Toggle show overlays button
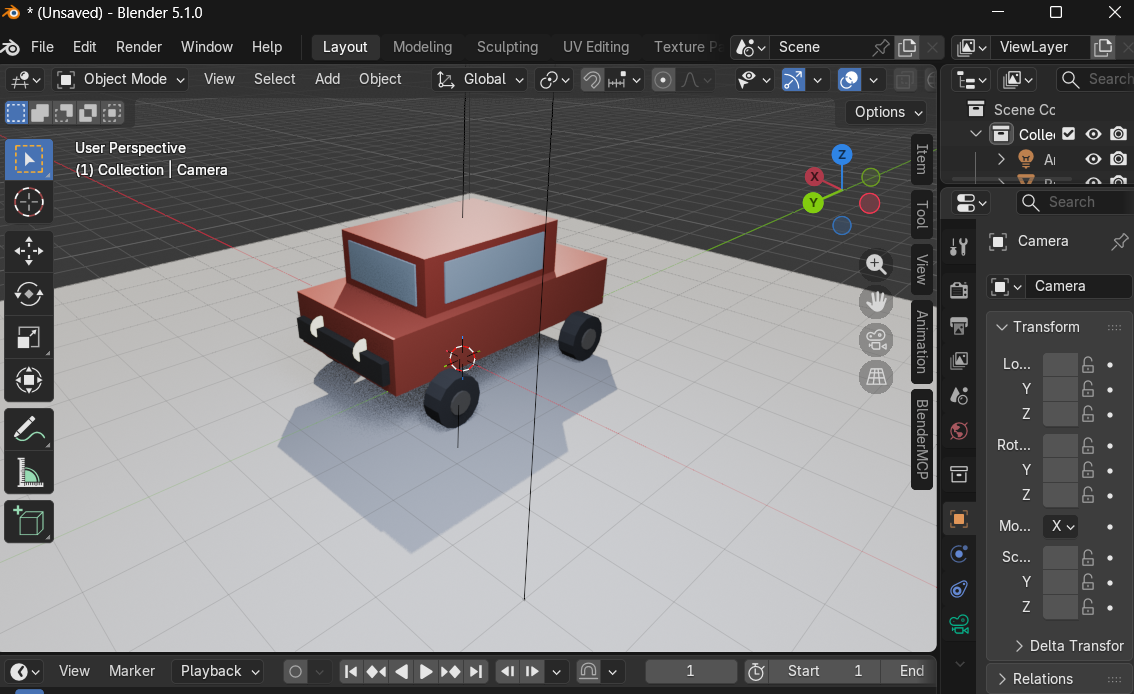 [x=849, y=80]
